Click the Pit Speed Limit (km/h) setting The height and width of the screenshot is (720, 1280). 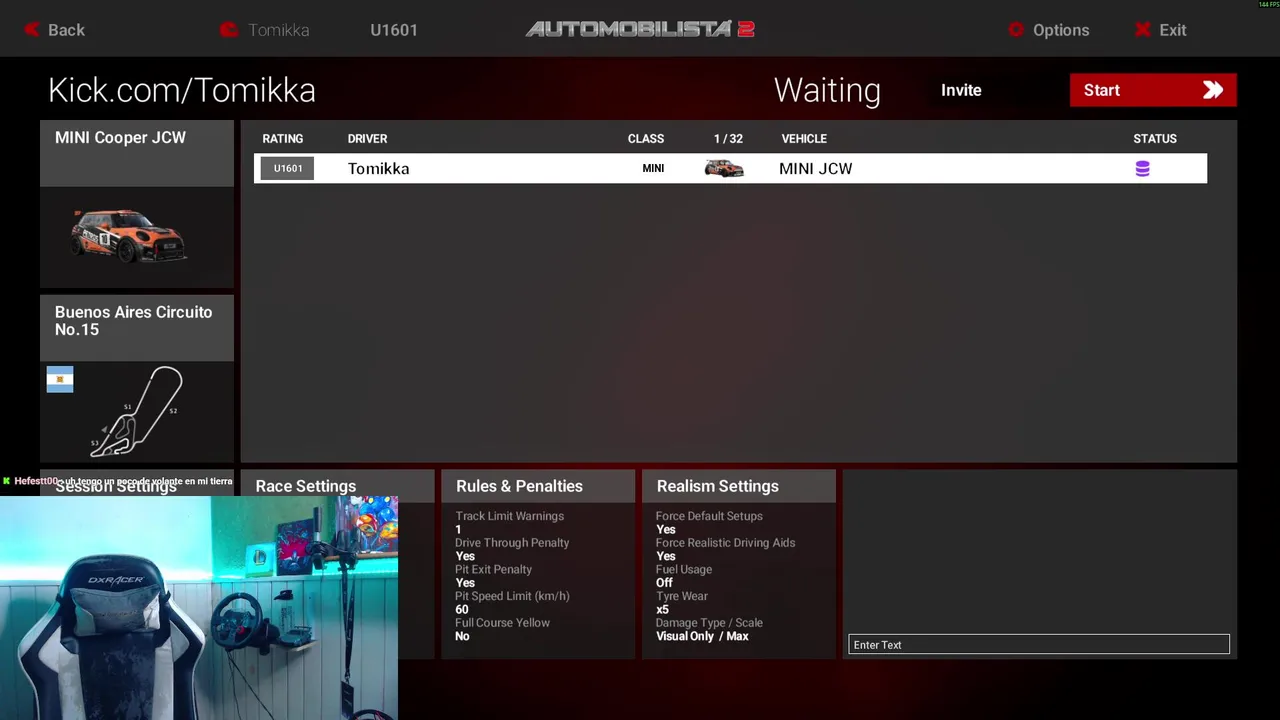512,596
